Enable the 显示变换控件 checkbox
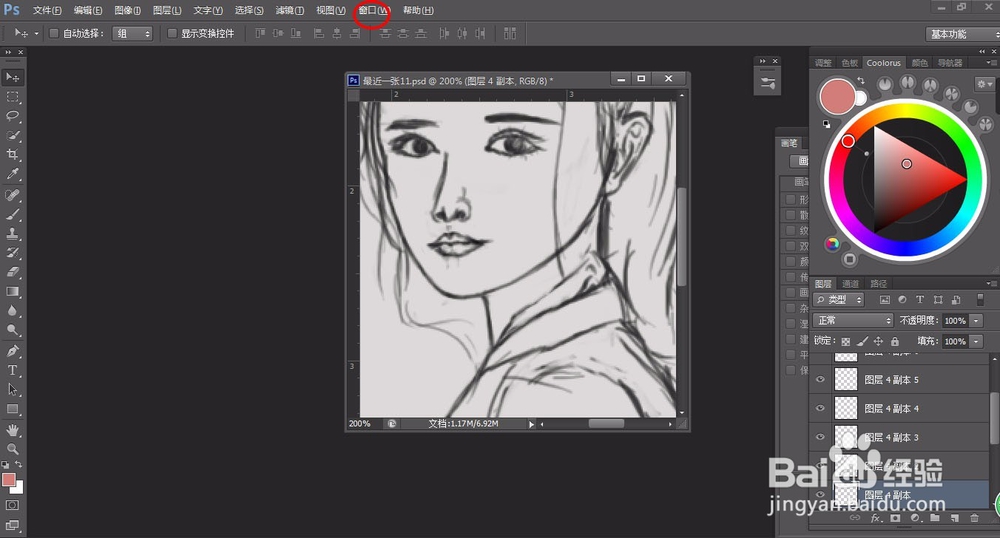Screen dimensions: 1000x538 pyautogui.click(x=172, y=33)
